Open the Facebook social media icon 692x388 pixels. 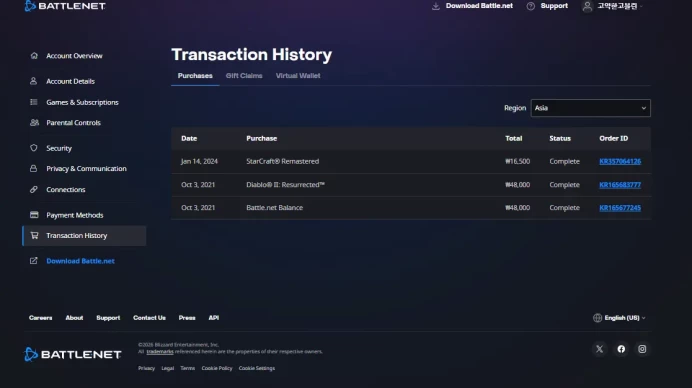[x=621, y=349]
